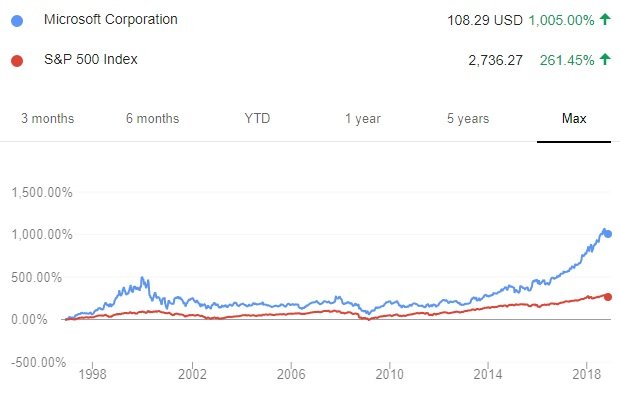The height and width of the screenshot is (397, 620).
Task: Open the Microsoft Corporation label
Action: pyautogui.click(x=111, y=19)
